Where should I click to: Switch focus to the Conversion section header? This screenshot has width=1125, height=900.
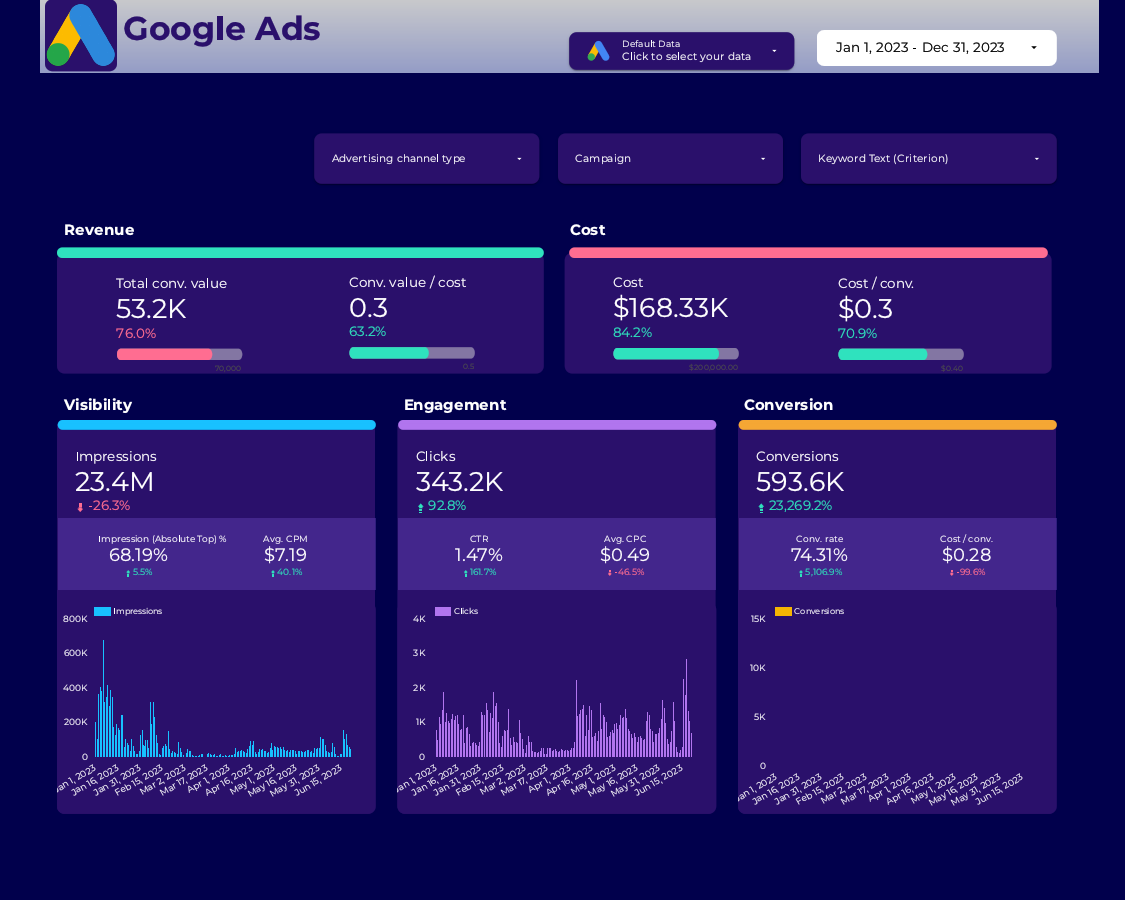click(x=788, y=405)
